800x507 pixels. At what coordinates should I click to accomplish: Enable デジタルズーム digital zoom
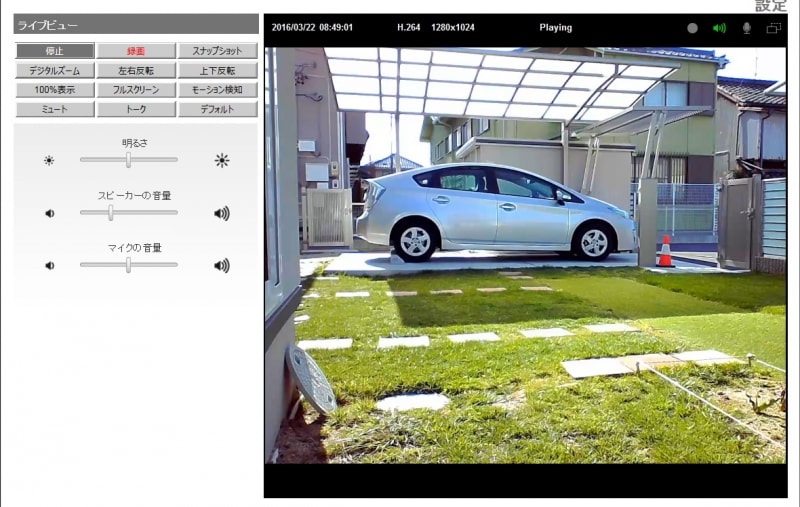coord(55,71)
